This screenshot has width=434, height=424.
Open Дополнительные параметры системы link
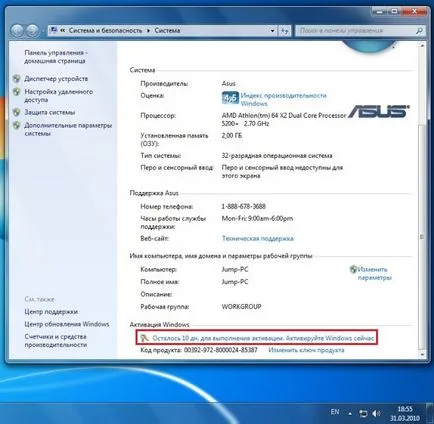click(x=68, y=129)
